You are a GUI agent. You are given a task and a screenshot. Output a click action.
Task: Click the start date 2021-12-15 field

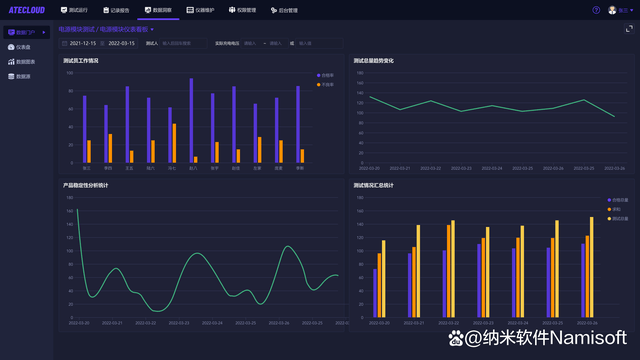(83, 43)
